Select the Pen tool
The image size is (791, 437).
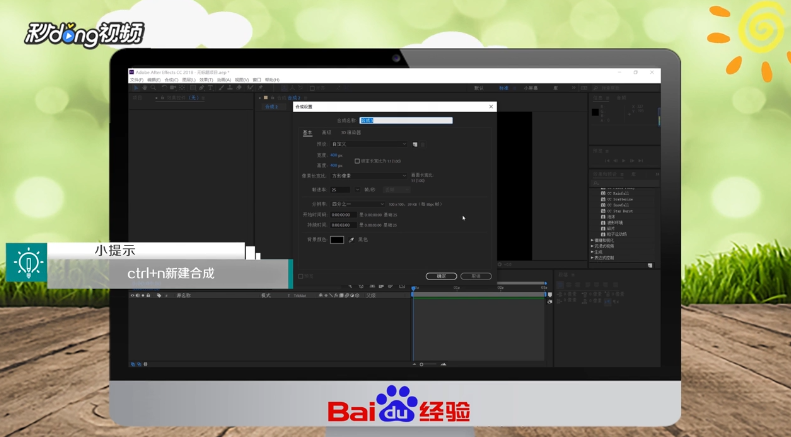click(201, 88)
